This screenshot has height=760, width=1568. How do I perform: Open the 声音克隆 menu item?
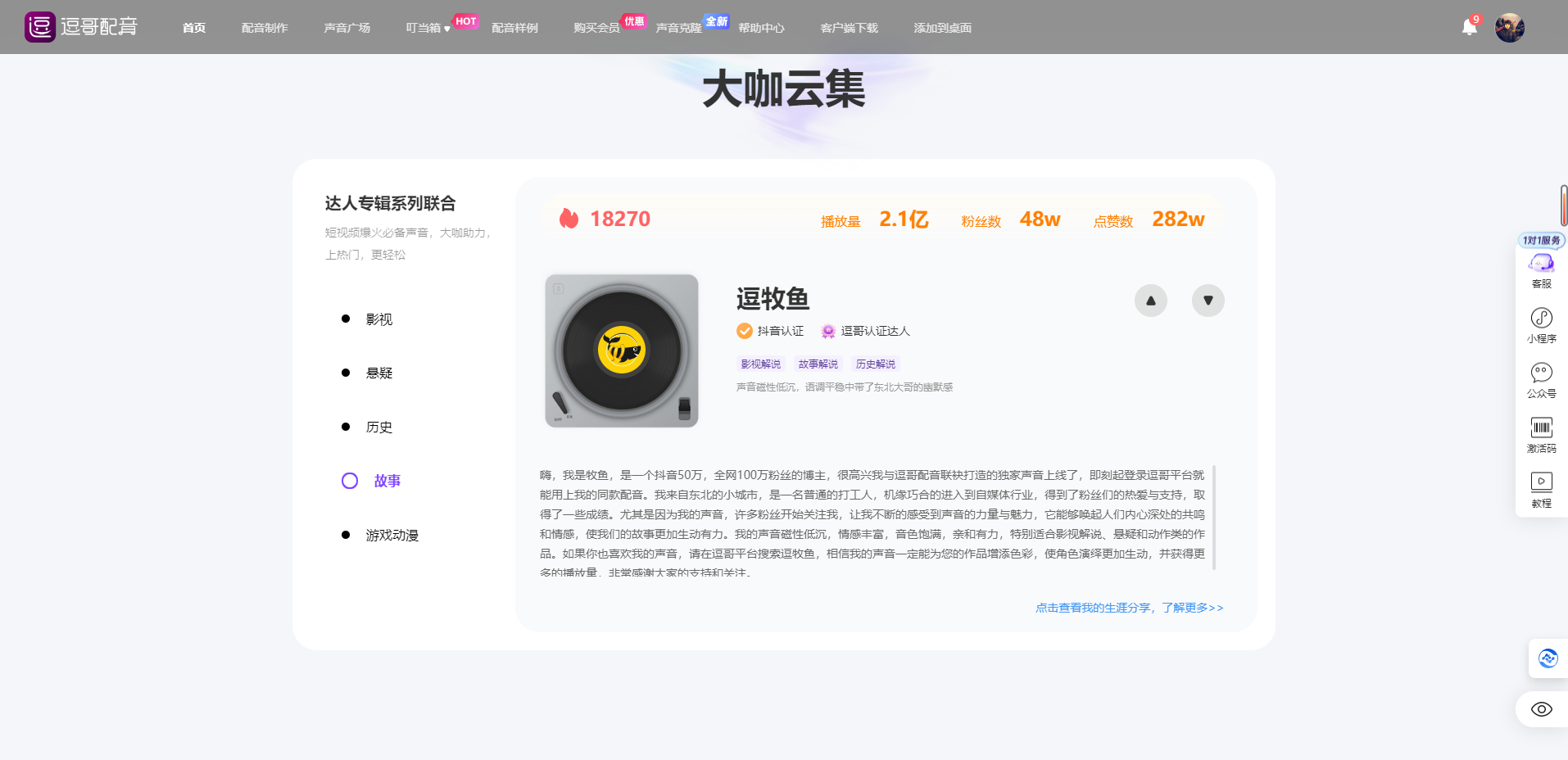coord(678,27)
